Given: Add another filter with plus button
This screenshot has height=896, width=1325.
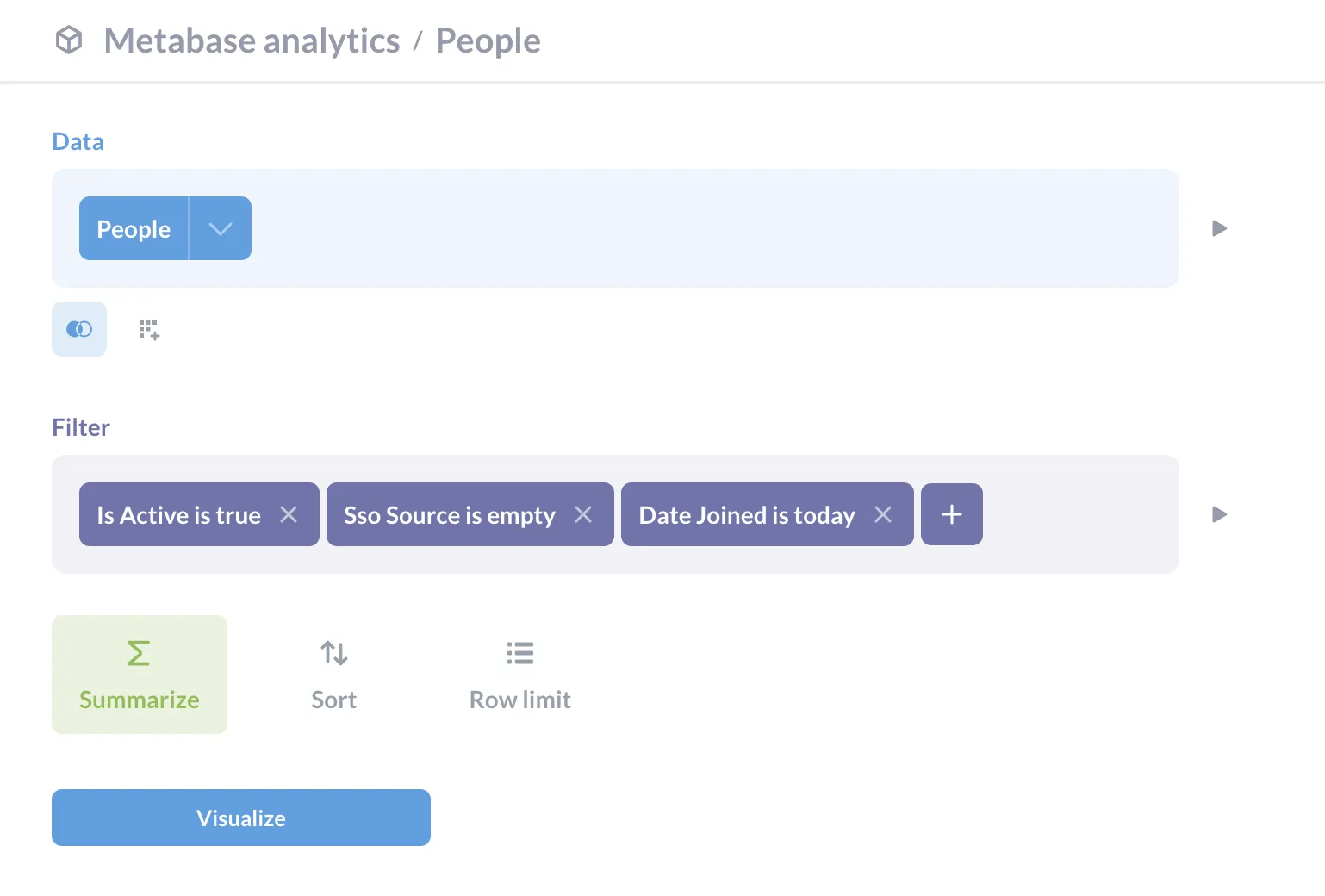Looking at the screenshot, I should [952, 514].
